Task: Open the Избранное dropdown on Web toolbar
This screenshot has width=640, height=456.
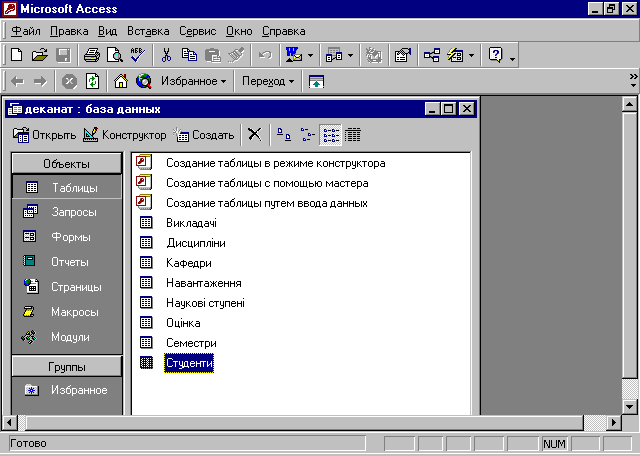Action: pyautogui.click(x=193, y=81)
